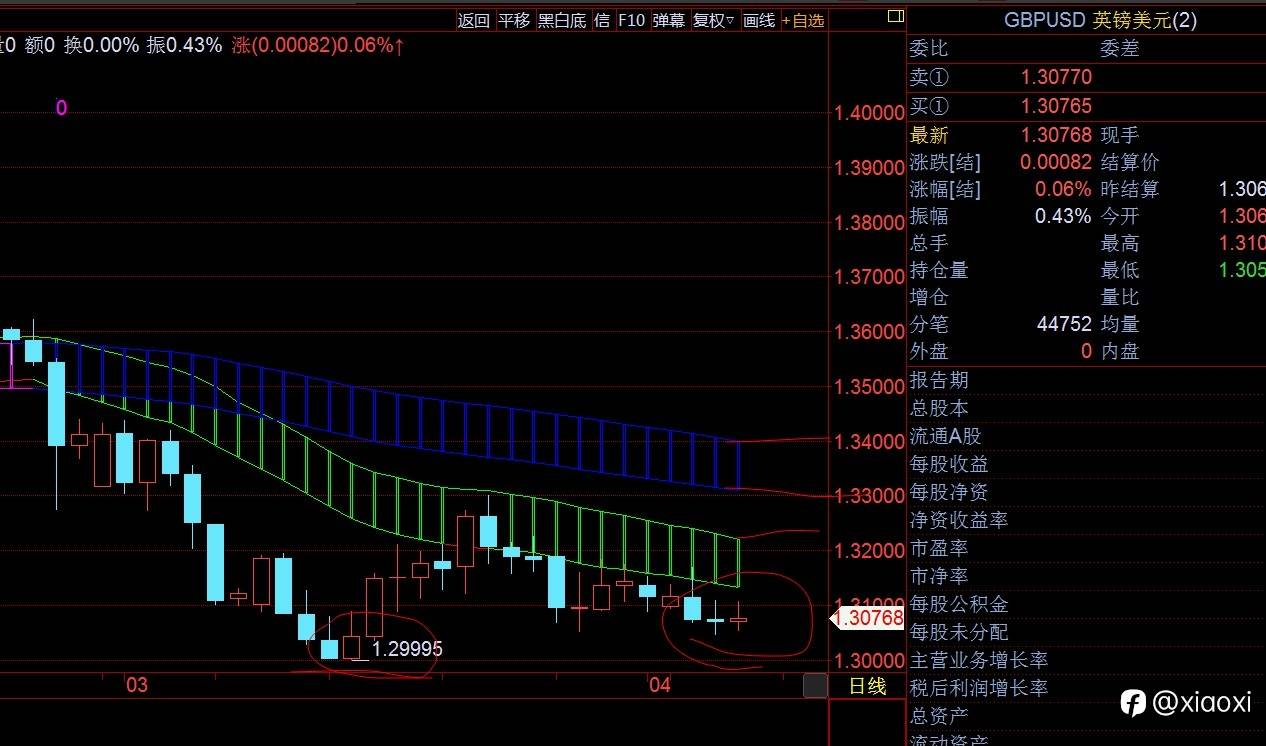The height and width of the screenshot is (746, 1266).
Task: Click the gray square beside 日线
Action: (815, 686)
